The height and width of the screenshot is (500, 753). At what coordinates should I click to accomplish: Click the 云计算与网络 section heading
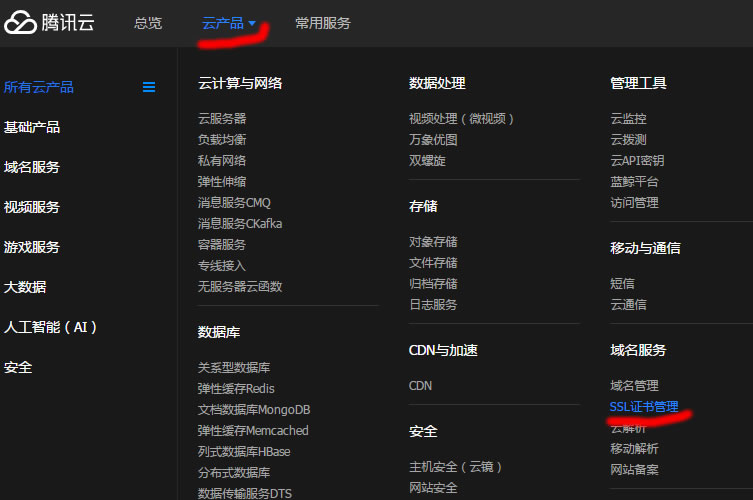tap(240, 83)
